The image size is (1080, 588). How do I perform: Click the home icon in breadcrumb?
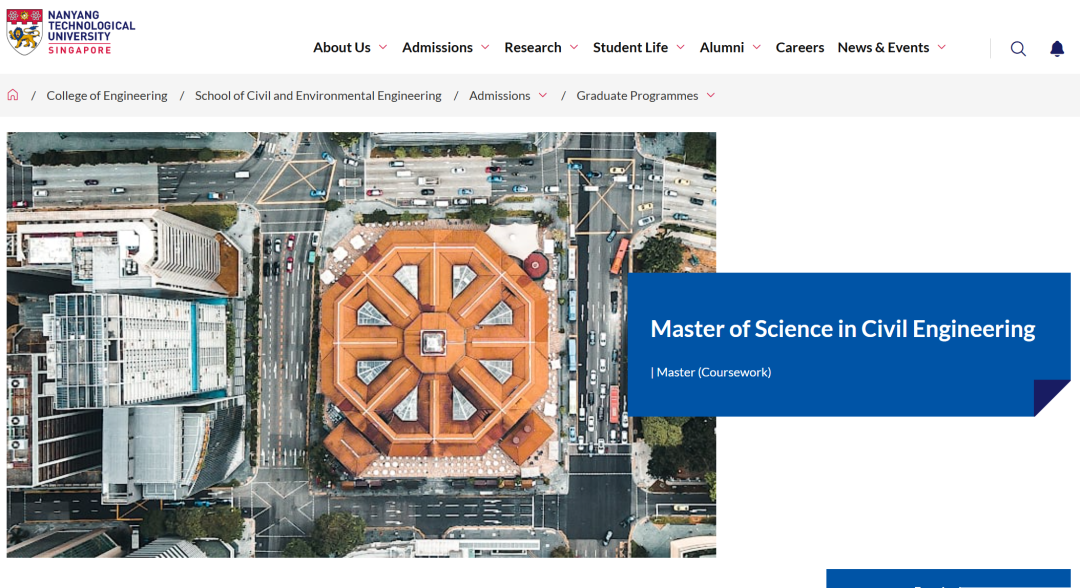[13, 95]
